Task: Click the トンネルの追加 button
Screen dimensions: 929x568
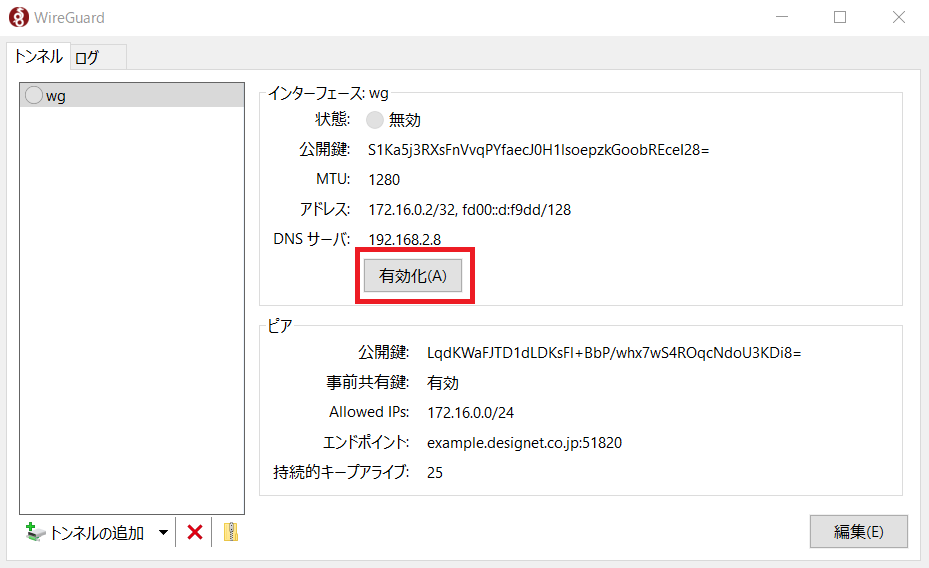Action: [x=85, y=532]
